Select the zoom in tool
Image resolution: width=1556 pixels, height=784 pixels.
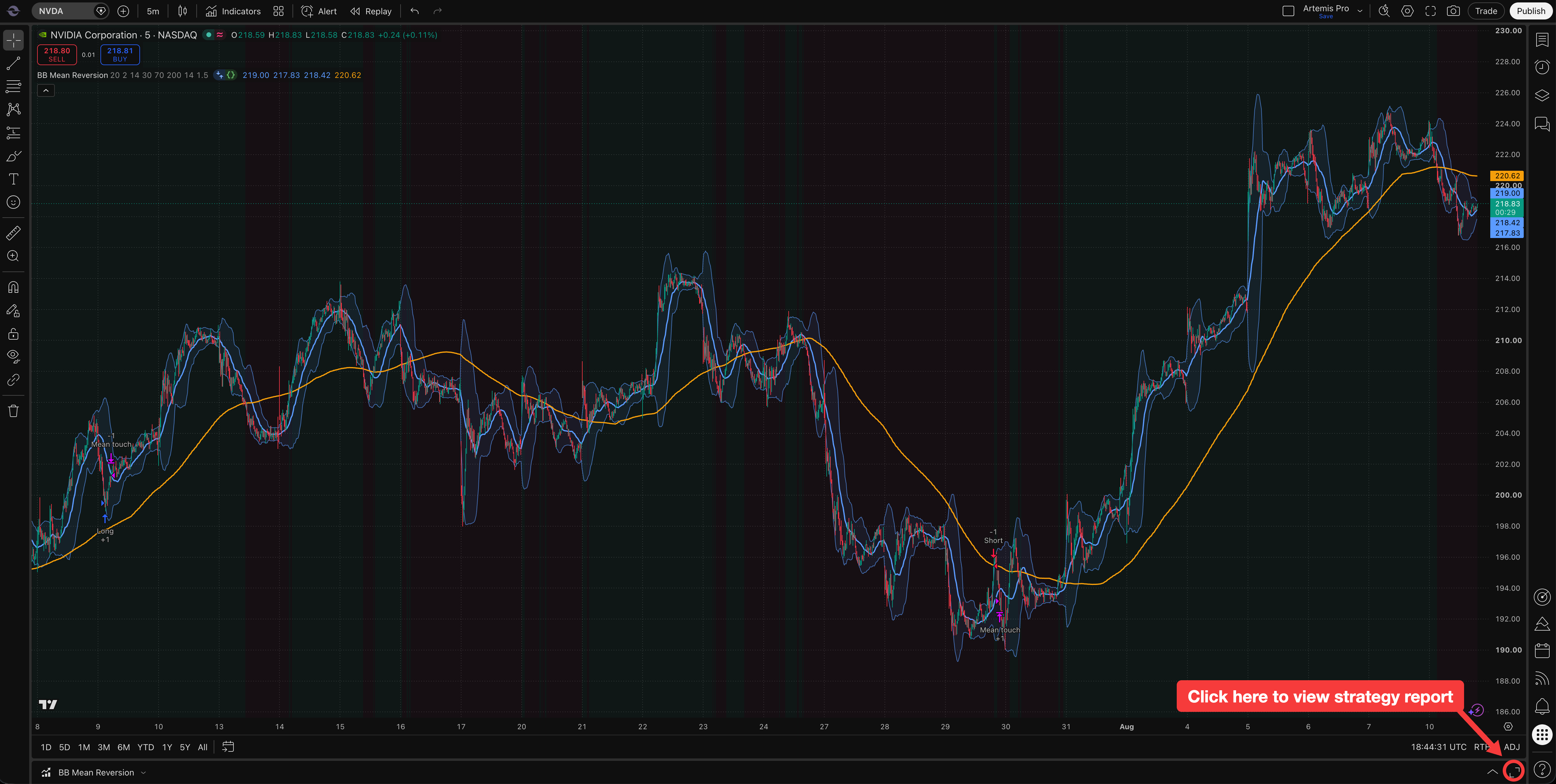pyautogui.click(x=13, y=256)
